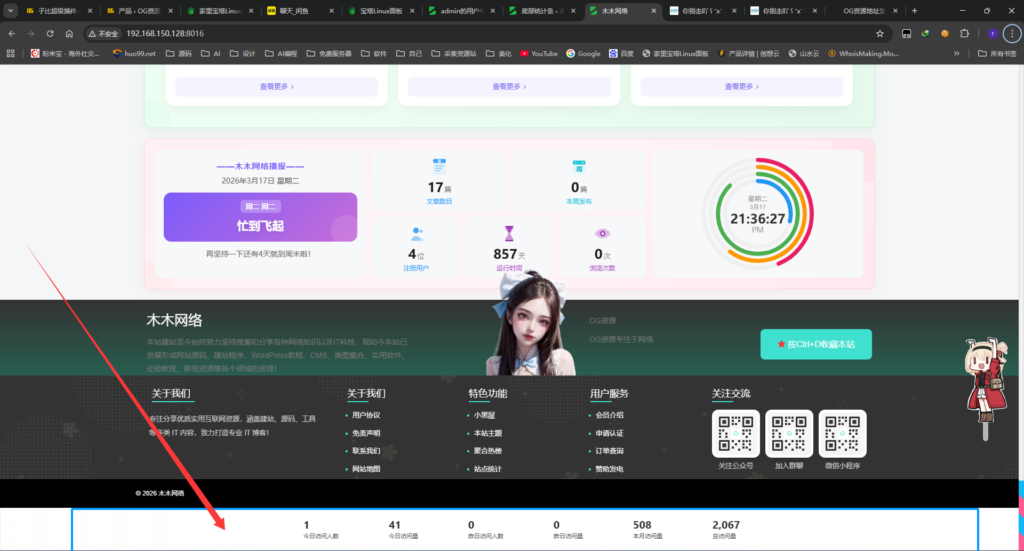Open the WhoisMaking bookmark

tap(863, 54)
